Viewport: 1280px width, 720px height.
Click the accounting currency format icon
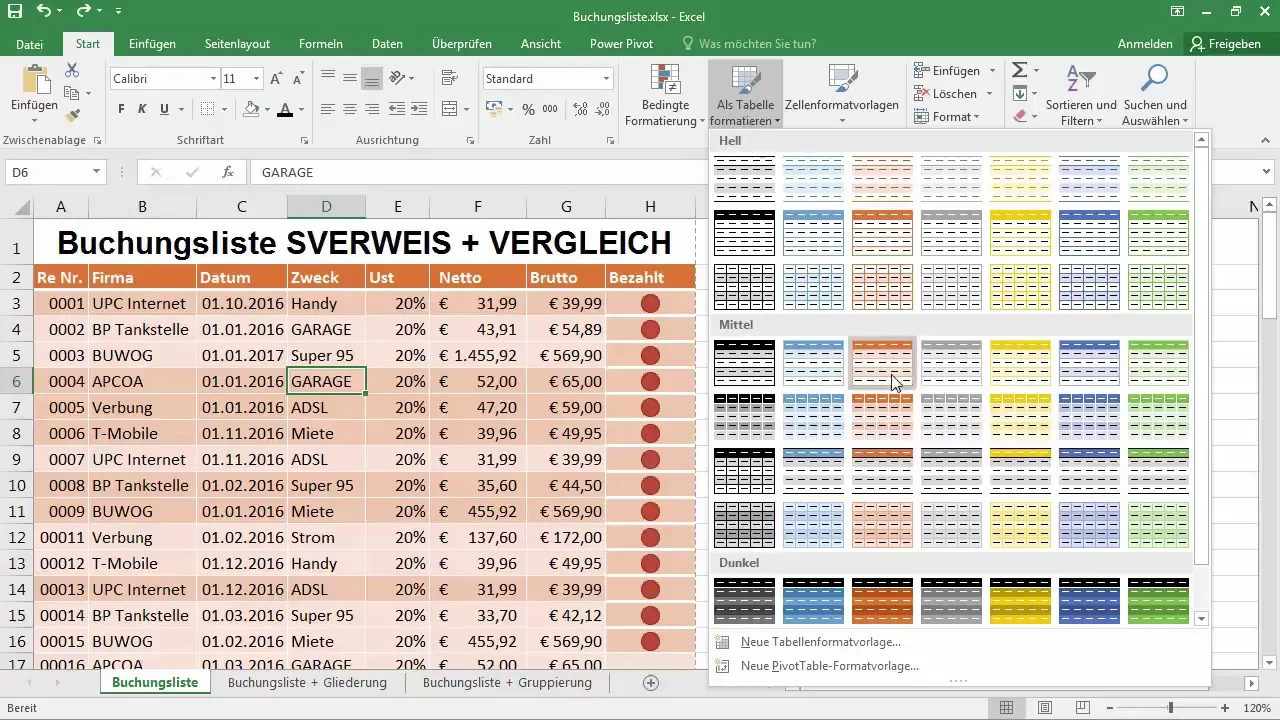493,109
